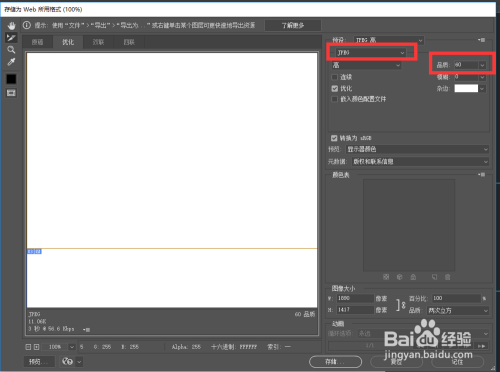Click the 品质 quality value field
This screenshot has width=500, height=372.
click(x=466, y=65)
